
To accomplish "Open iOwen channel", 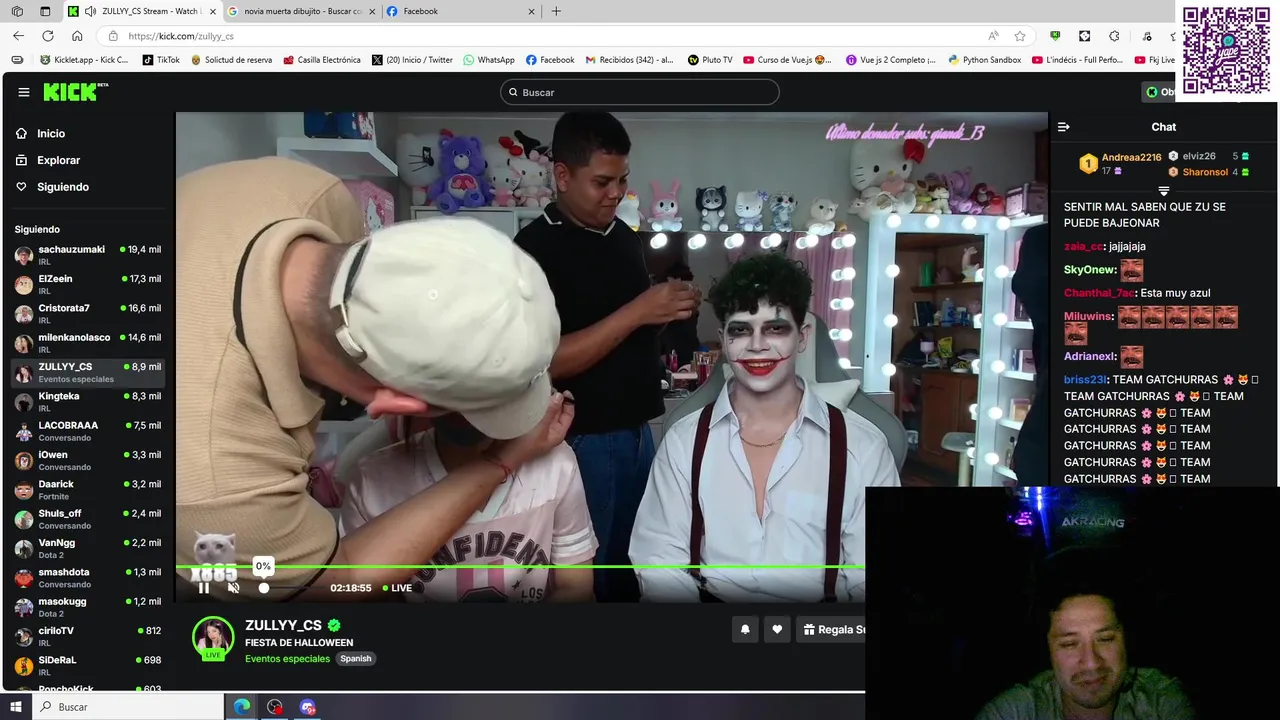I will point(88,460).
